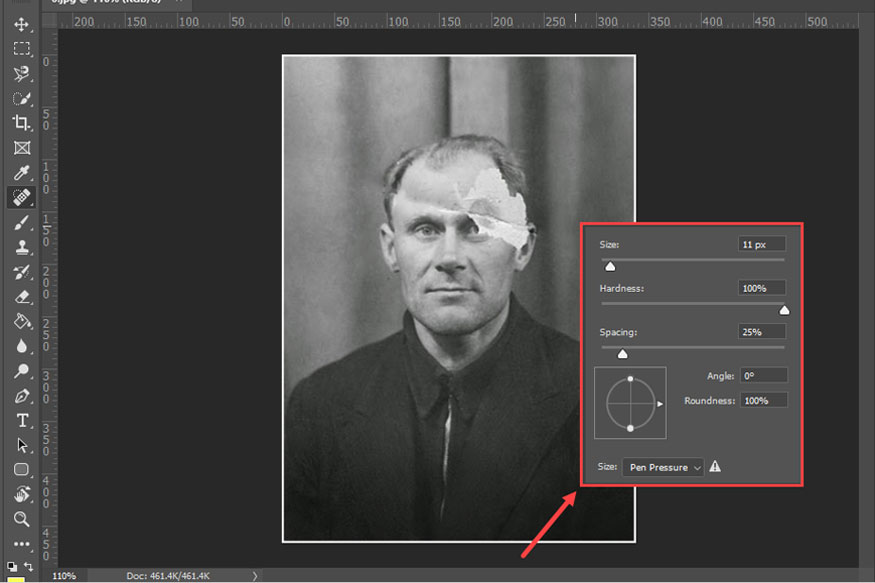Click the Doc: 461.4K/461.4K status text
Image resolution: width=875 pixels, height=583 pixels.
click(x=168, y=576)
